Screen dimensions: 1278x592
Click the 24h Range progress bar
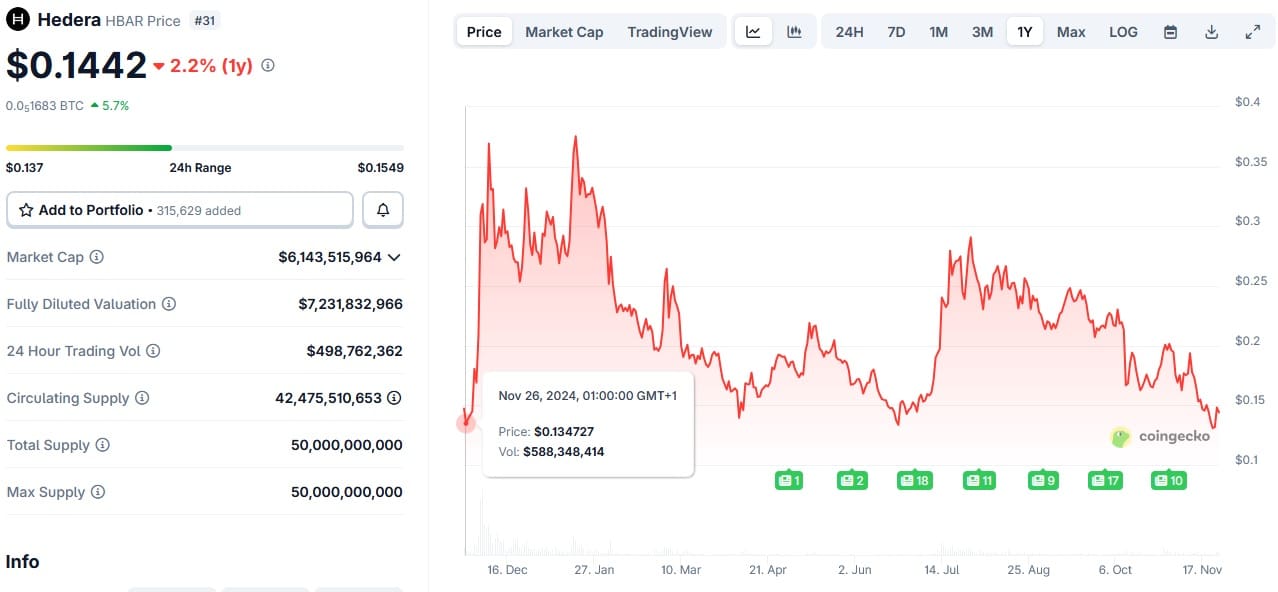(x=205, y=148)
